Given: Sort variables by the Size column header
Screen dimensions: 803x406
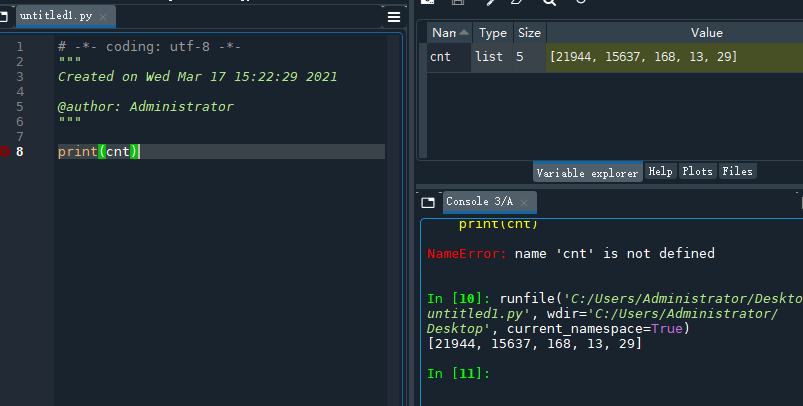Looking at the screenshot, I should click(530, 33).
